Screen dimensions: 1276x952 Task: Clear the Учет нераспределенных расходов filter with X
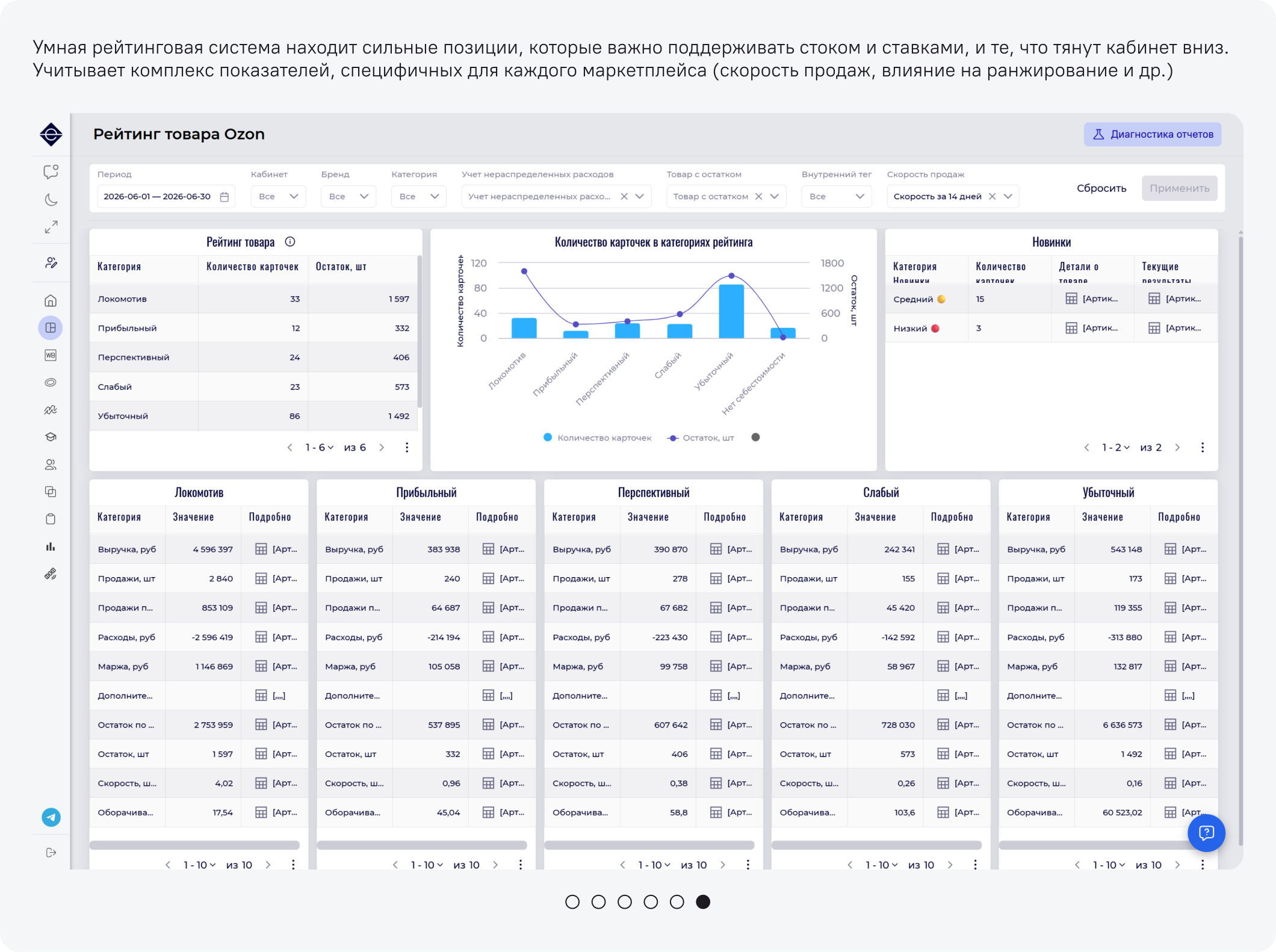624,196
